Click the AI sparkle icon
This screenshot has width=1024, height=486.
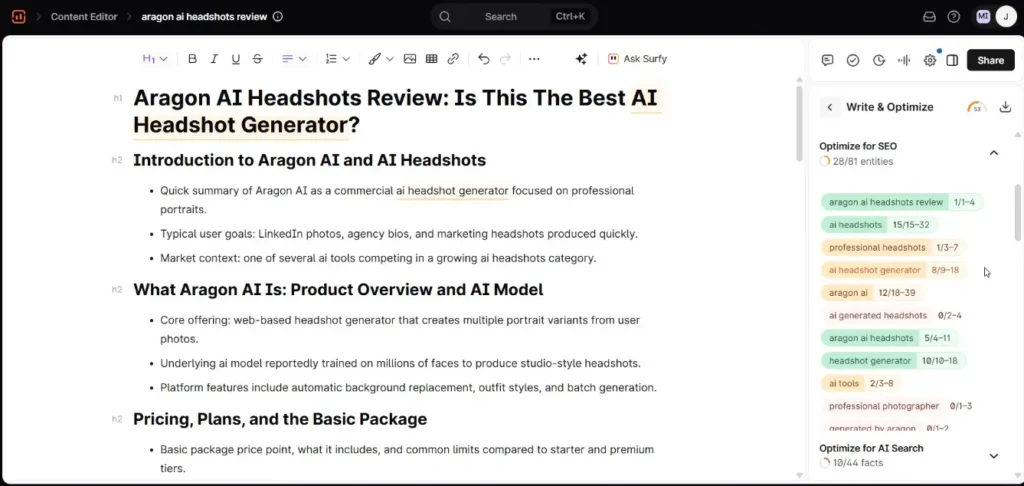point(581,59)
